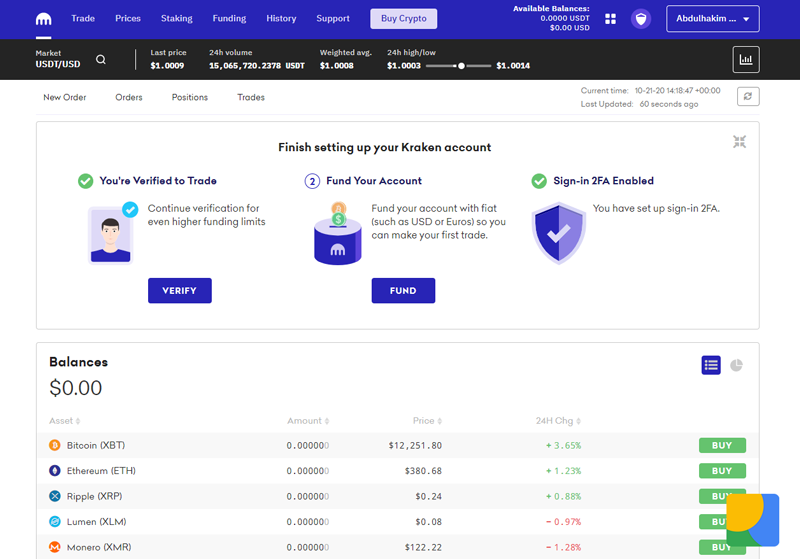The width and height of the screenshot is (800, 559).
Task: Click the VERIFY button
Action: 180,291
